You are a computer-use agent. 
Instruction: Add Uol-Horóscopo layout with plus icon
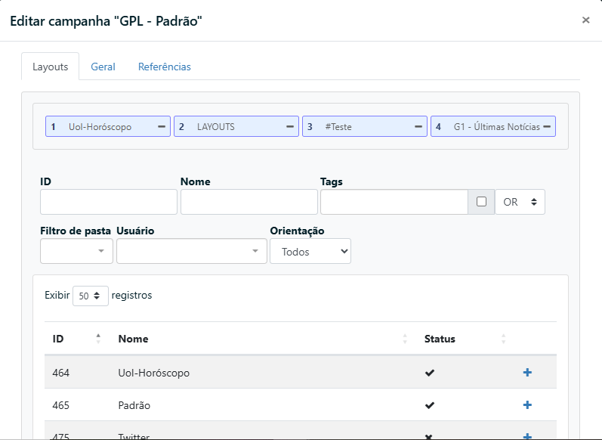coord(527,373)
